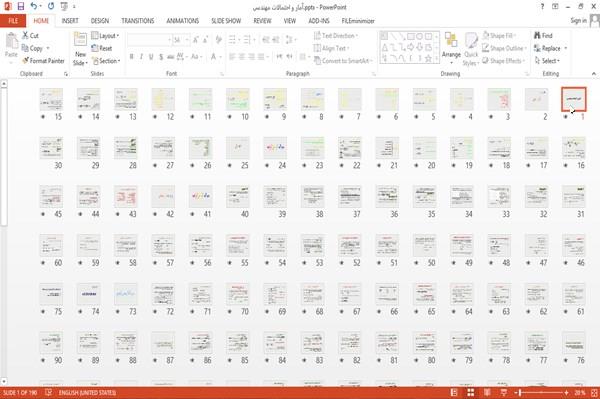
Task: Click Sign in link
Action: coord(578,21)
